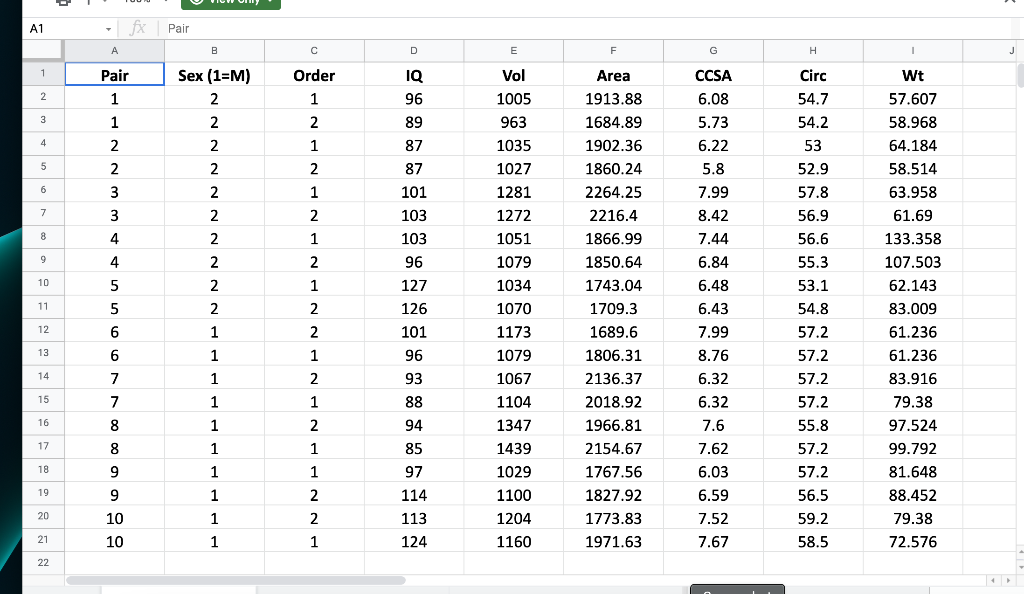Screen dimensions: 1024x594
Task: Select the 'Order' header cell
Action: 314,75
